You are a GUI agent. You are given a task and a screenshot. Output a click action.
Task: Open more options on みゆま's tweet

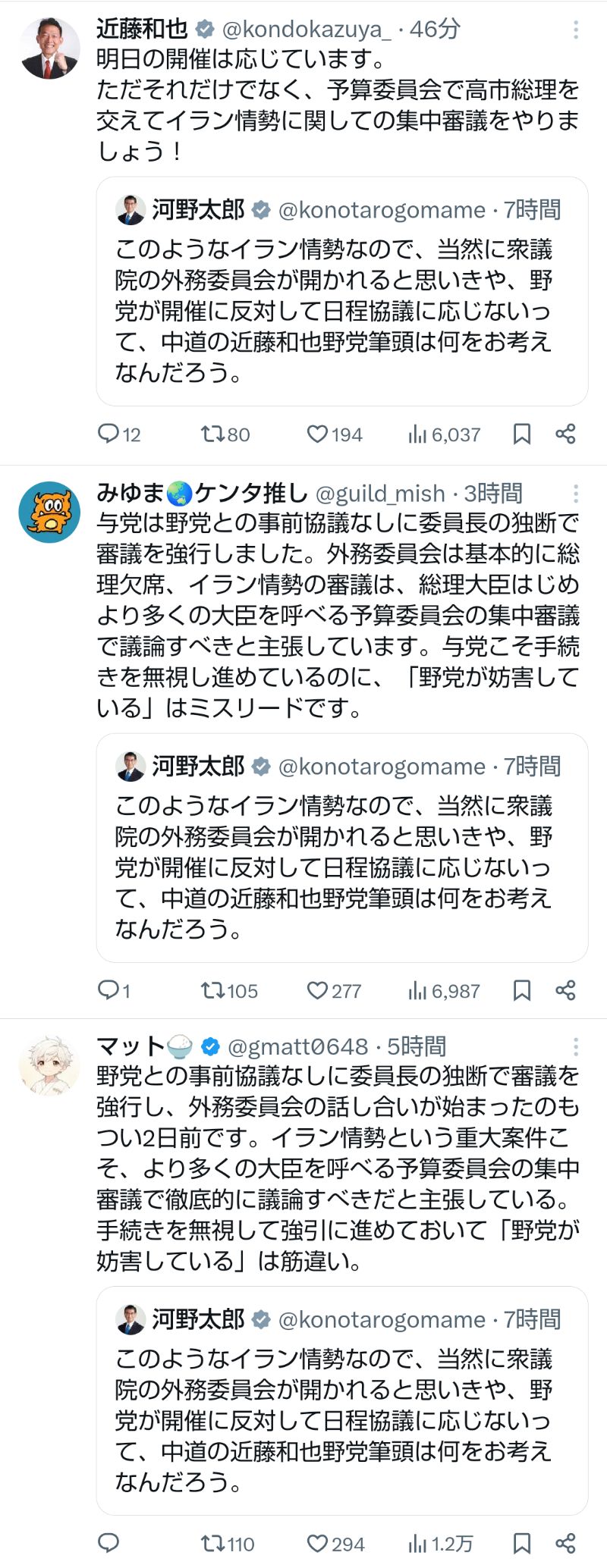point(576,494)
